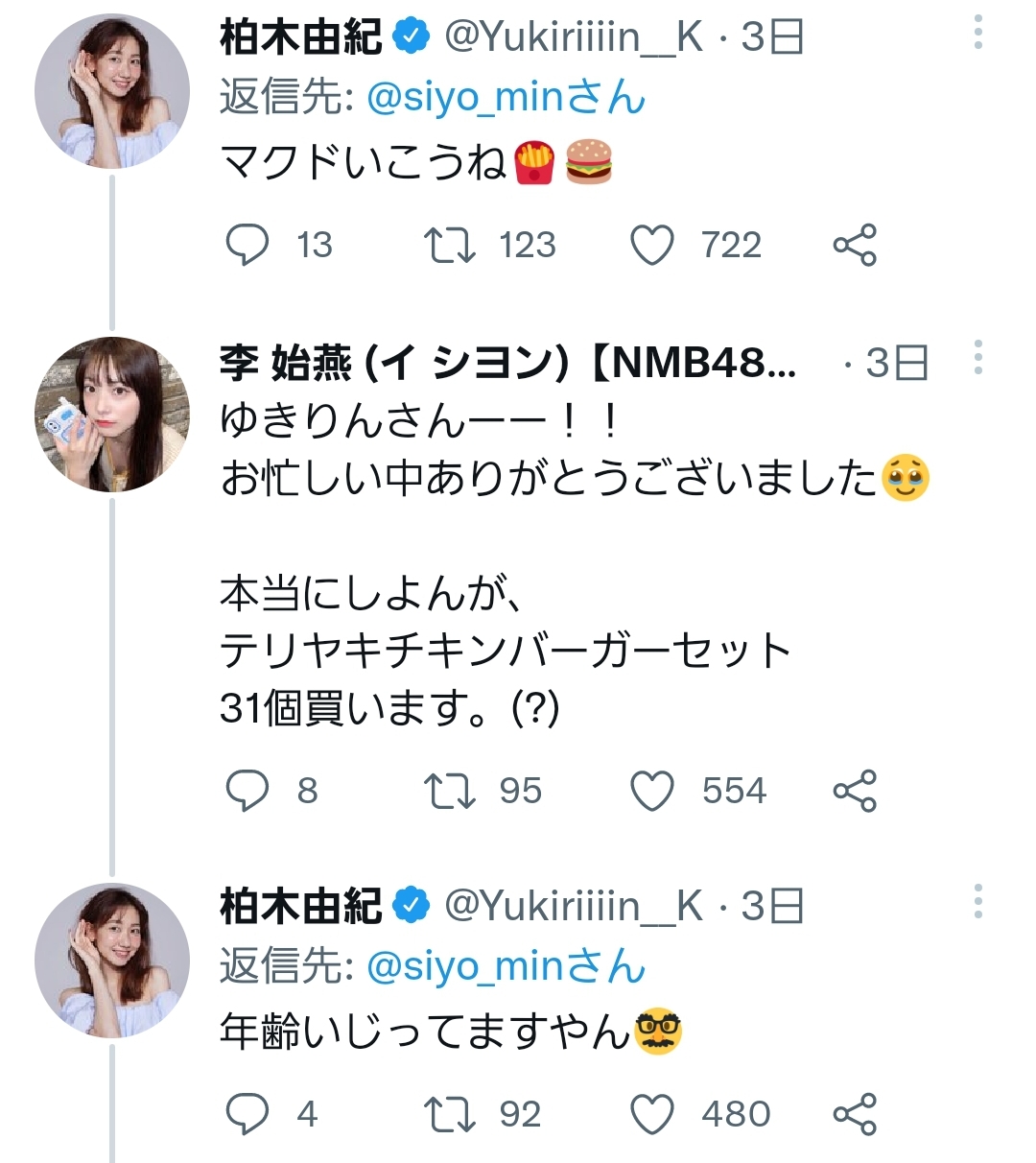This screenshot has height=1163, width=1036.
Task: Open more options for 李 始燕's tweet
Action: pos(977,357)
